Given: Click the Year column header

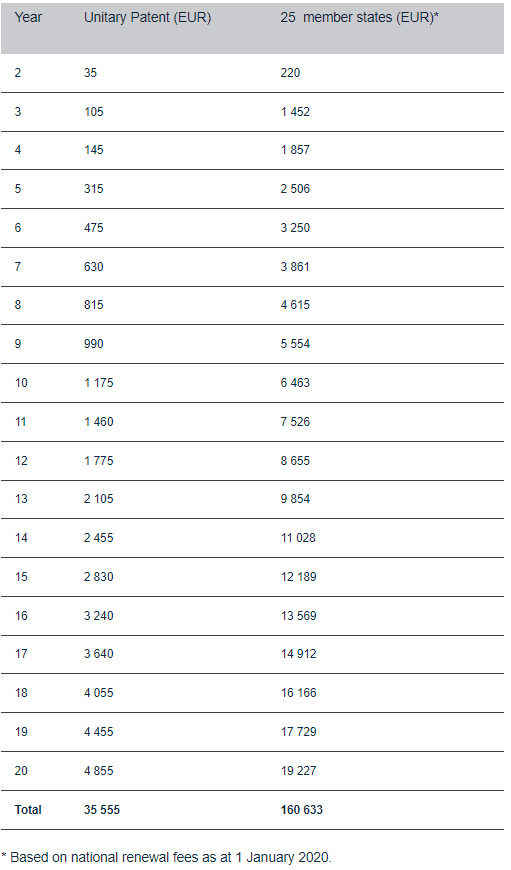Looking at the screenshot, I should (x=28, y=18).
